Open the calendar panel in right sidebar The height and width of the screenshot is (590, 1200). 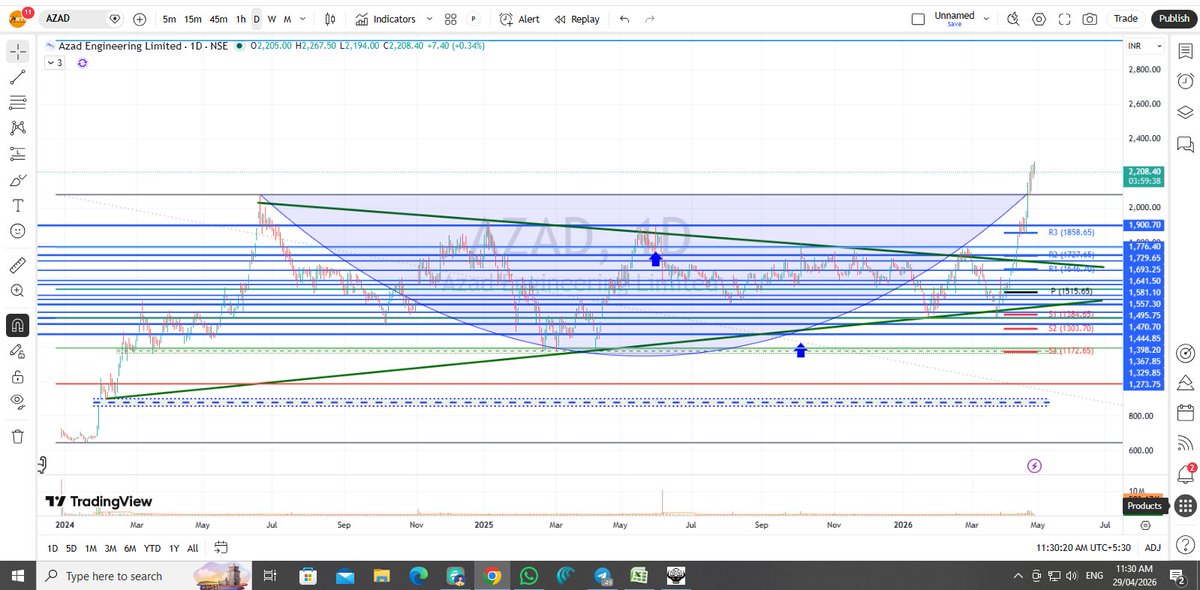pos(1184,413)
